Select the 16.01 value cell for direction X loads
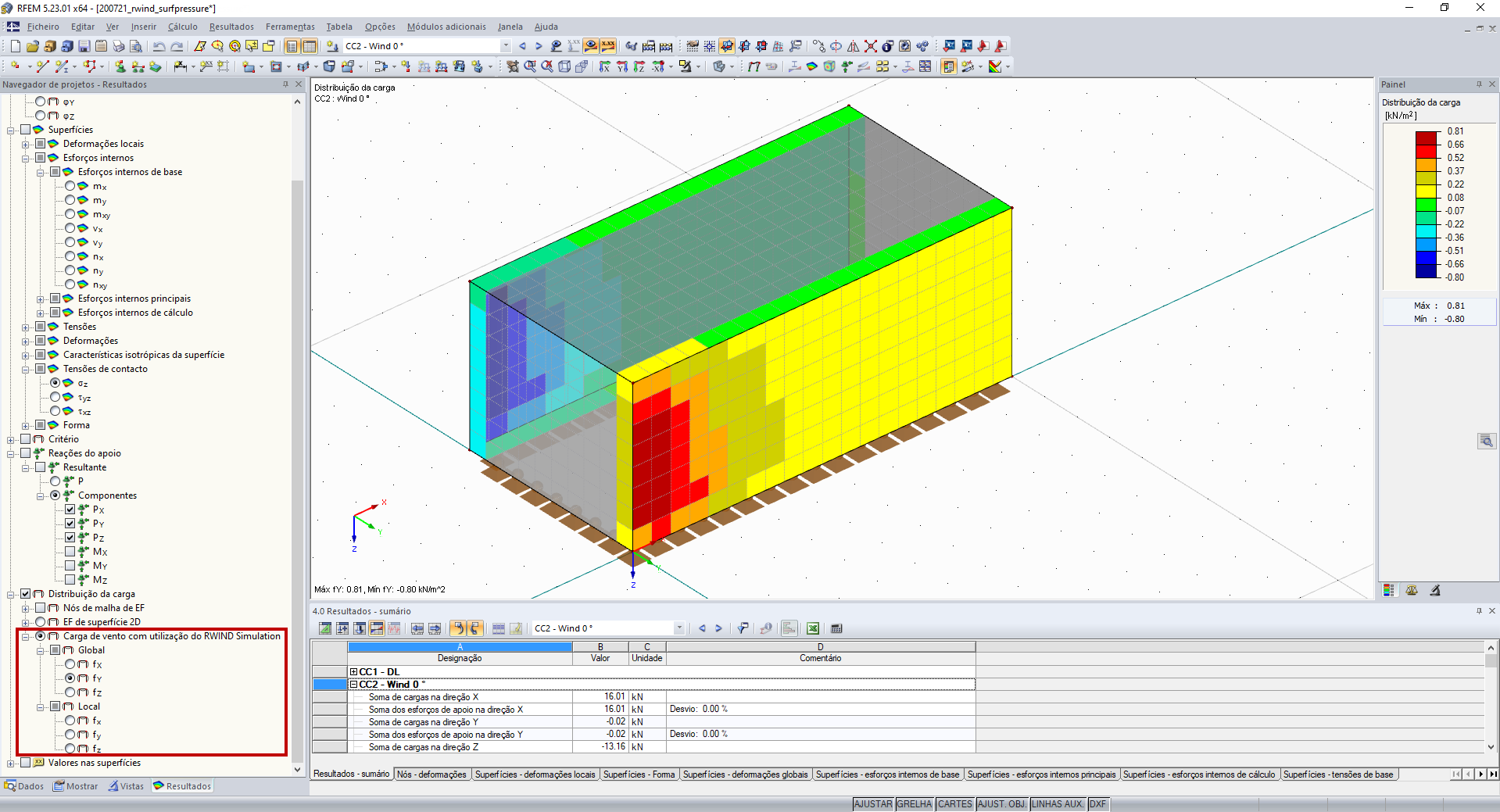The image size is (1500, 812). click(x=600, y=697)
